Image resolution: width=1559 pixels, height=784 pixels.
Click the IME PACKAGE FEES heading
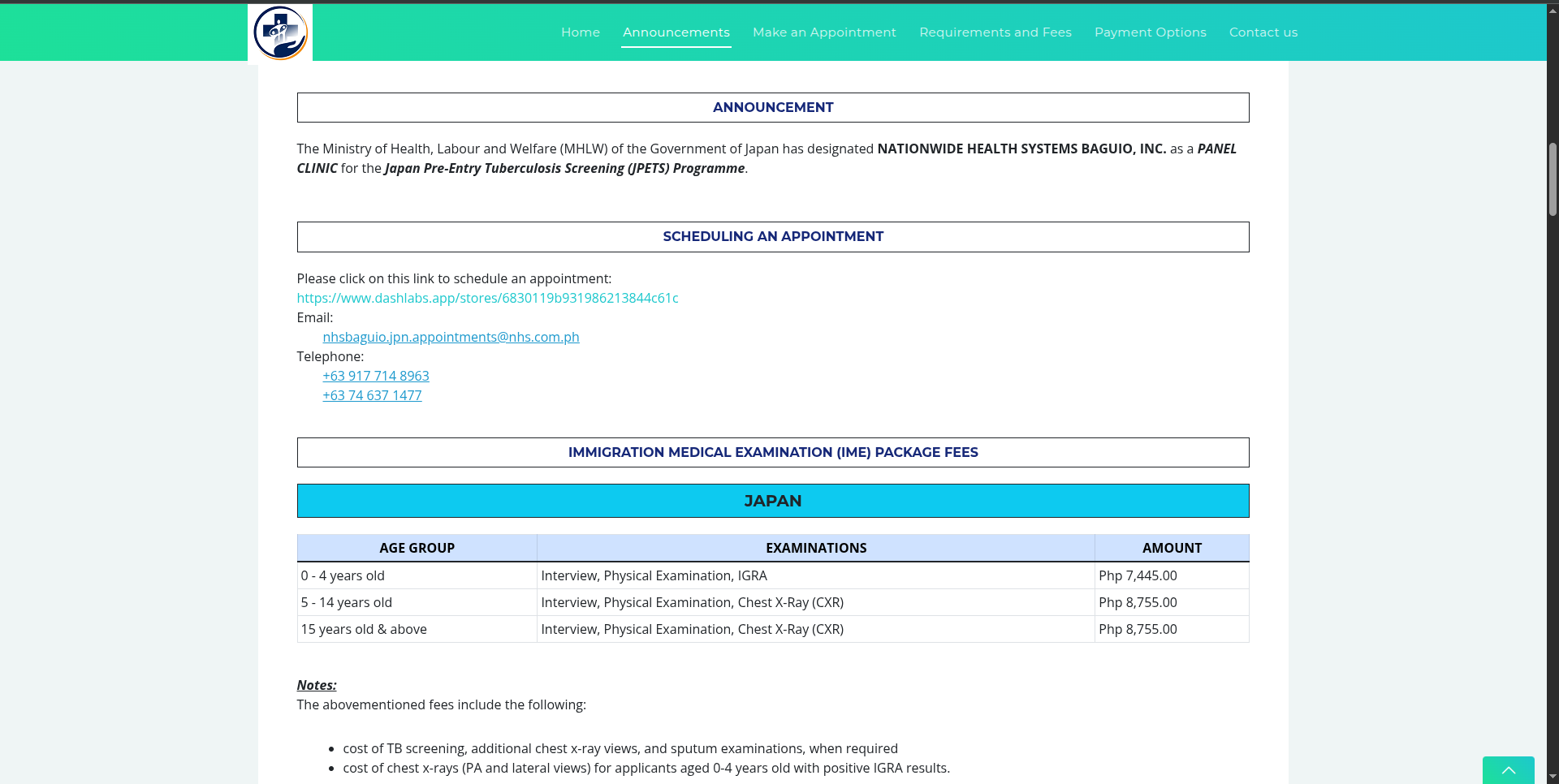coord(773,452)
